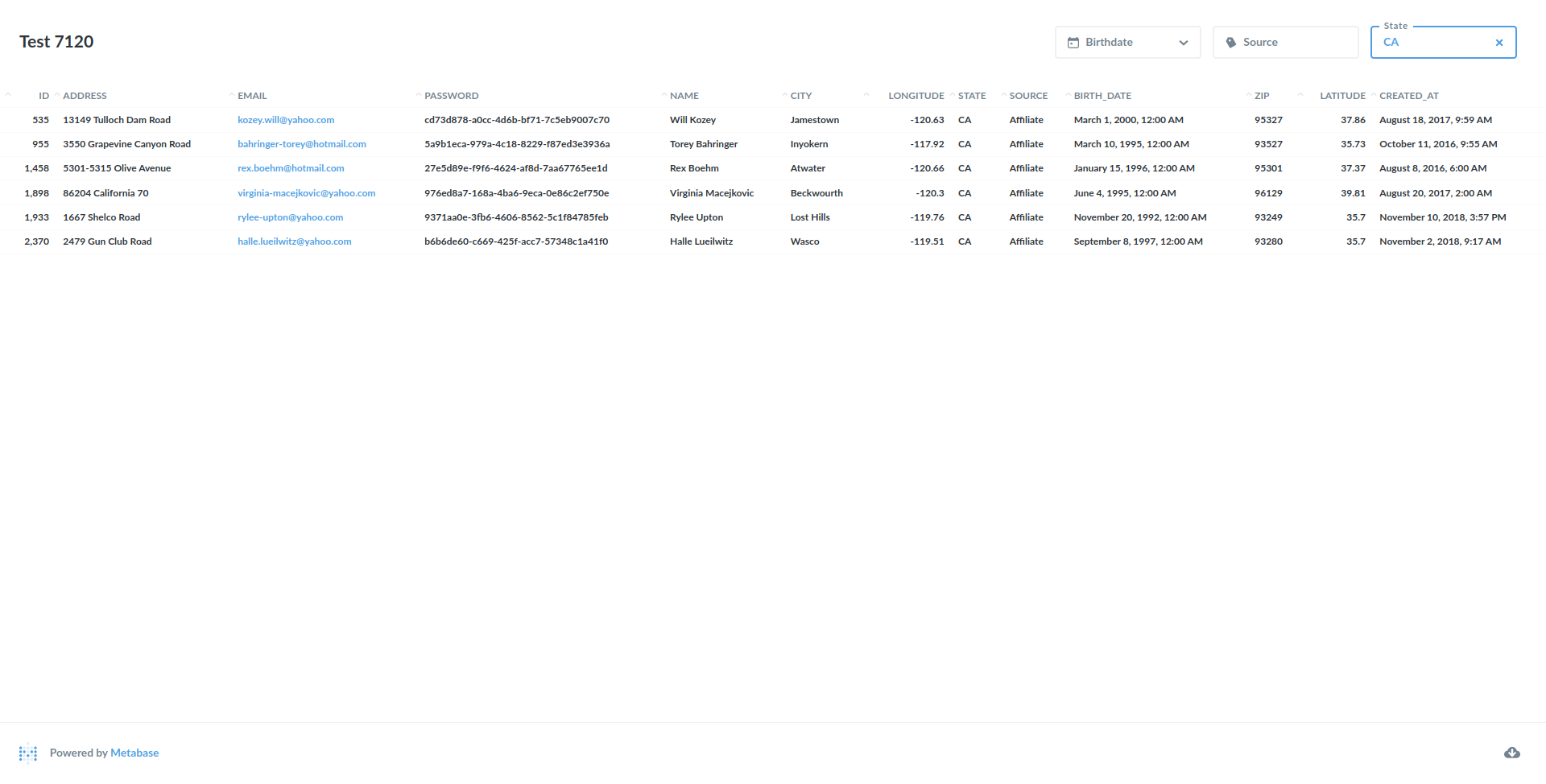The image size is (1546, 784).
Task: Click the sort arrow next to EMAIL header
Action: click(x=232, y=93)
